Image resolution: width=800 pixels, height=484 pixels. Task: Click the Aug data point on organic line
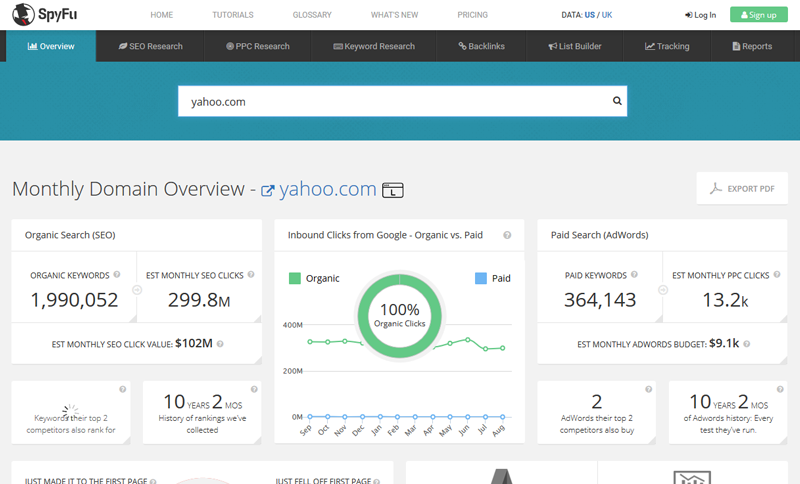tap(503, 348)
